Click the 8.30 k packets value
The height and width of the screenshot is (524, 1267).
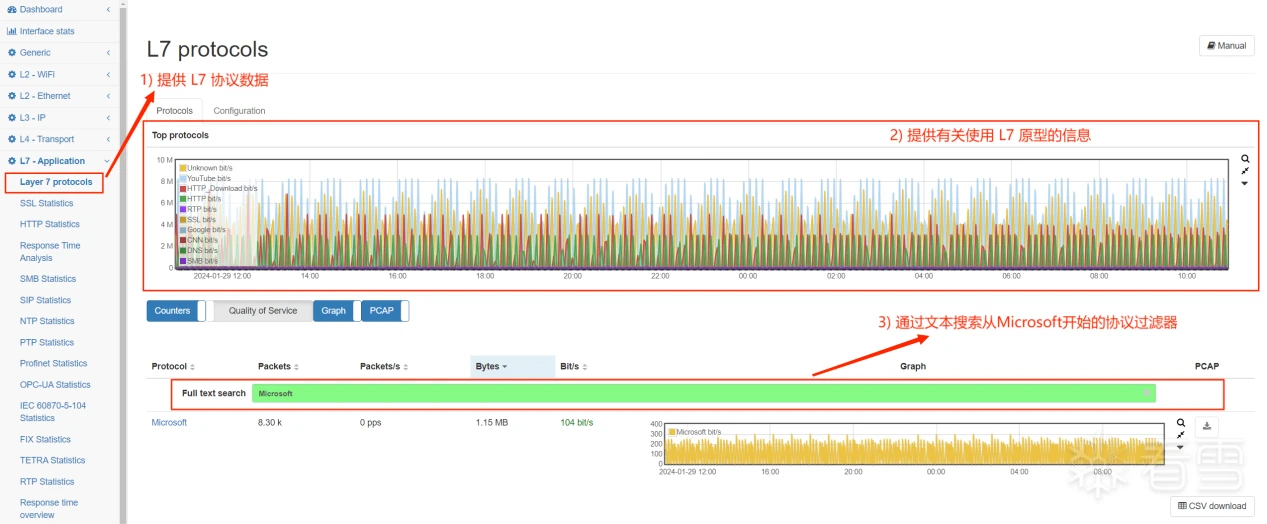[x=270, y=422]
